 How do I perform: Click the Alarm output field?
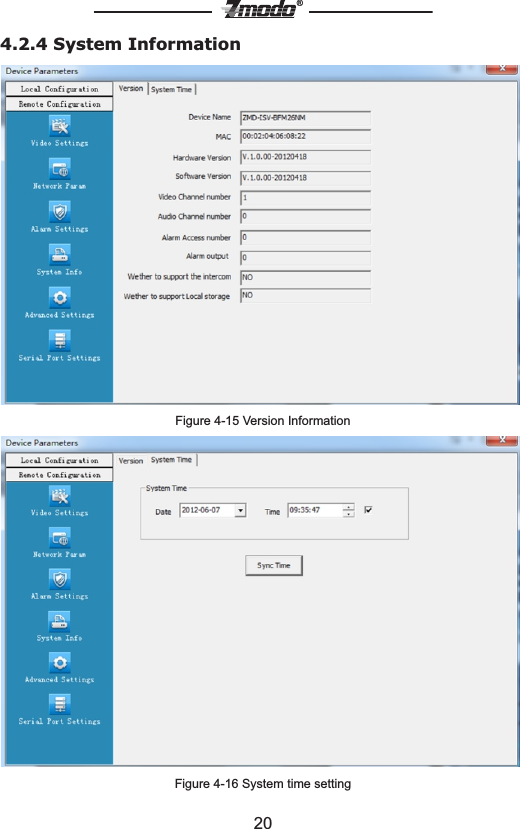click(x=305, y=257)
